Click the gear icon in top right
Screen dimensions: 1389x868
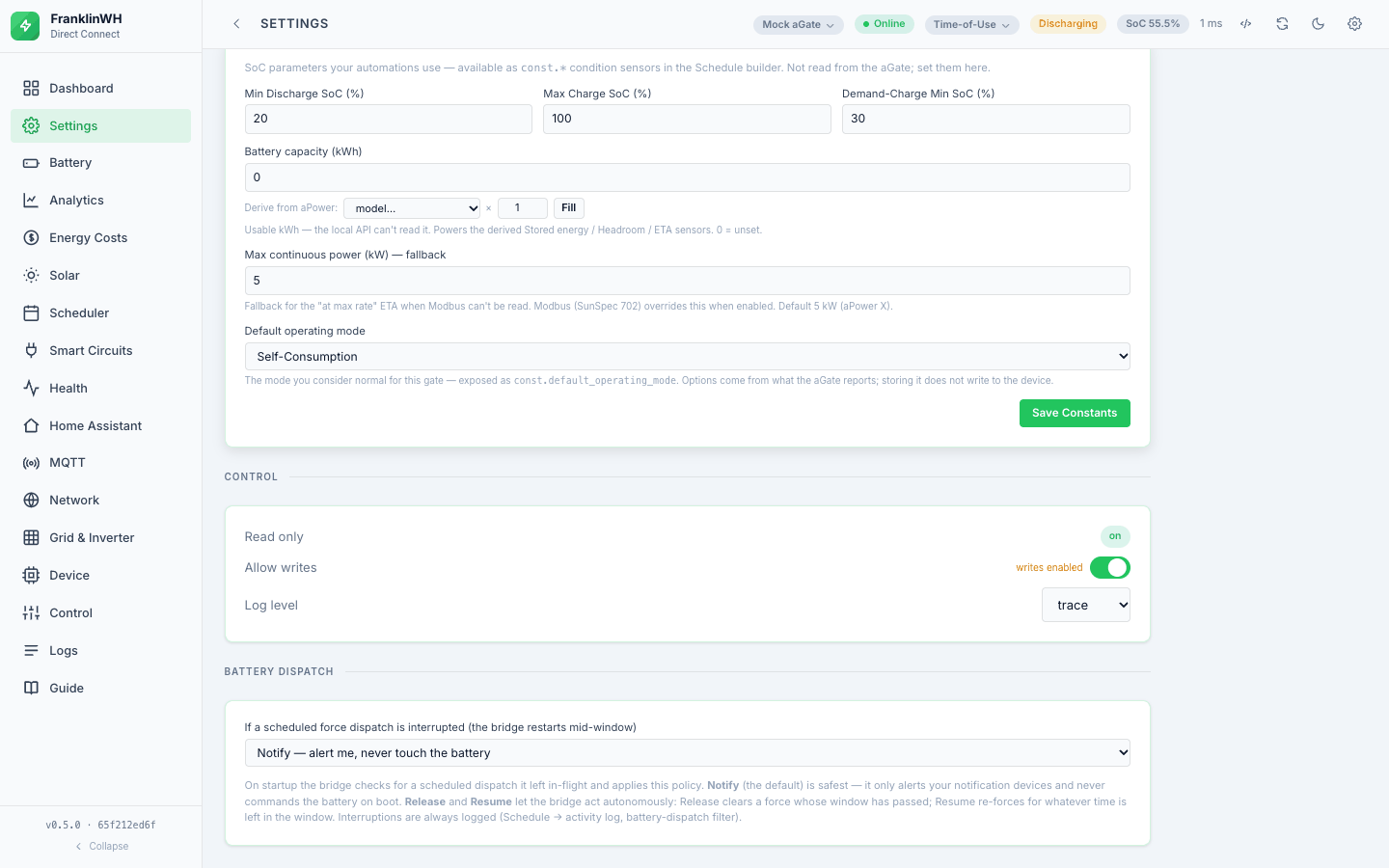pyautogui.click(x=1354, y=24)
